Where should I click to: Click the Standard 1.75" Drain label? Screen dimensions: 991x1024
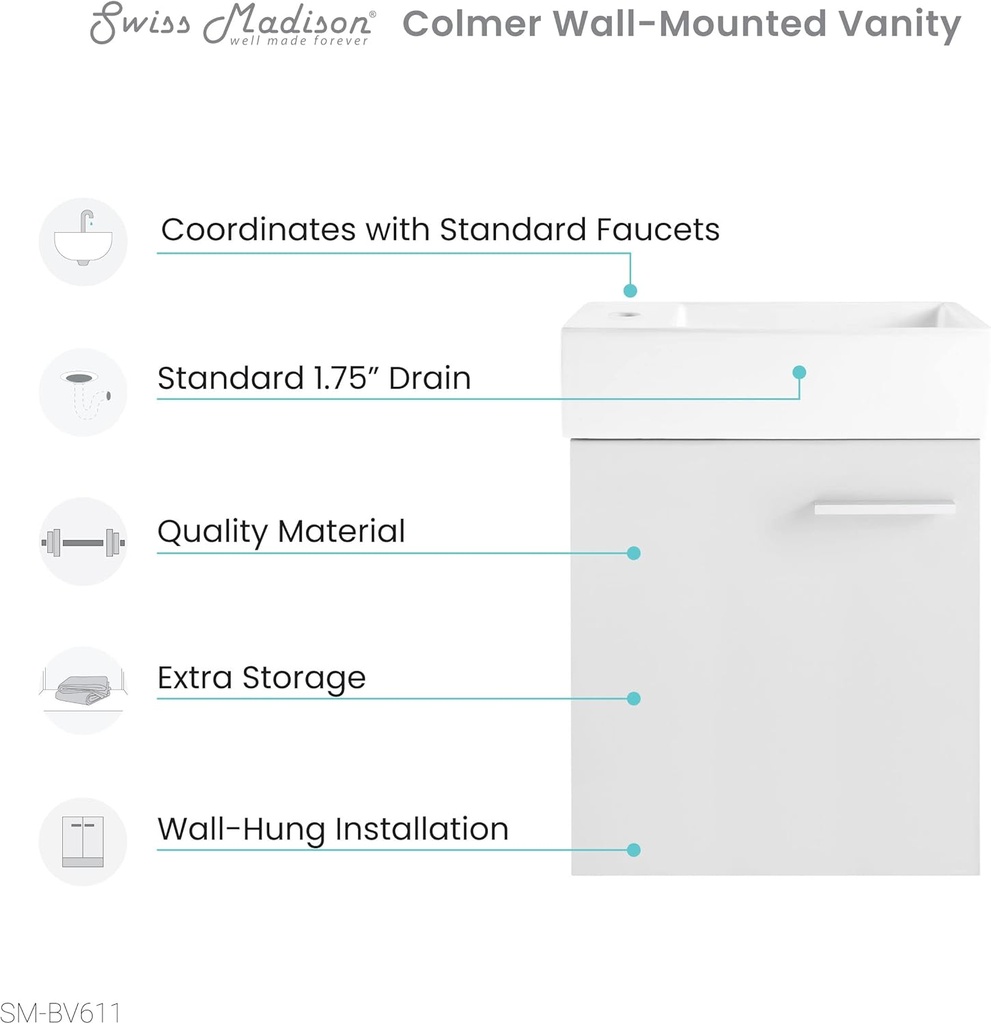(x=314, y=378)
